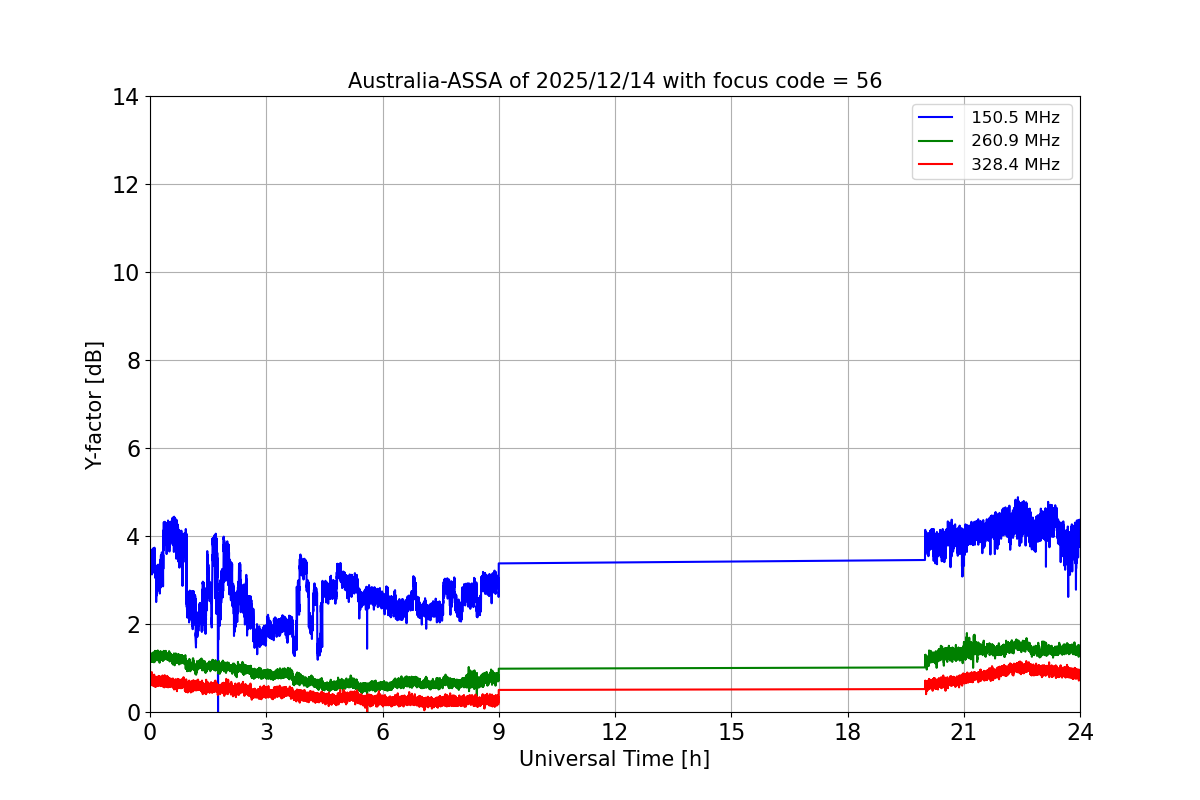Click the x-axis tick label 0
This screenshot has height=800, width=1200.
150,732
